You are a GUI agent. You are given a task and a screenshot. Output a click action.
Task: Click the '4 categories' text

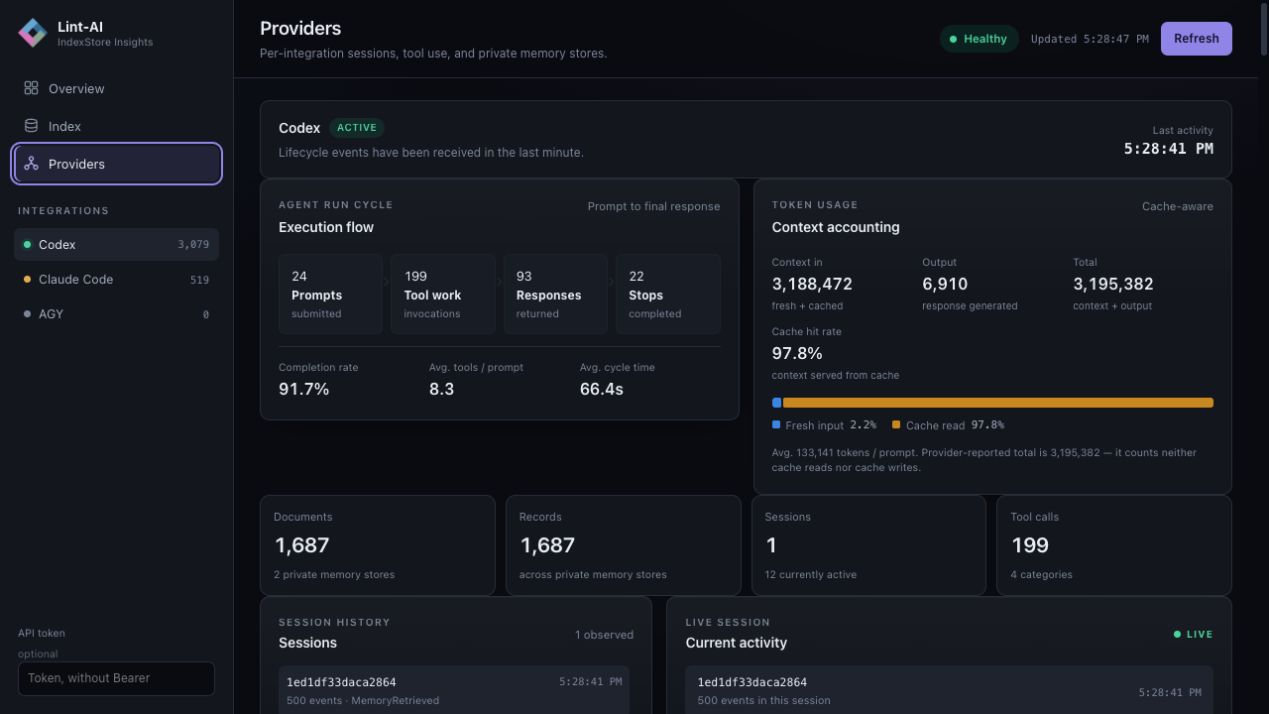(1041, 575)
